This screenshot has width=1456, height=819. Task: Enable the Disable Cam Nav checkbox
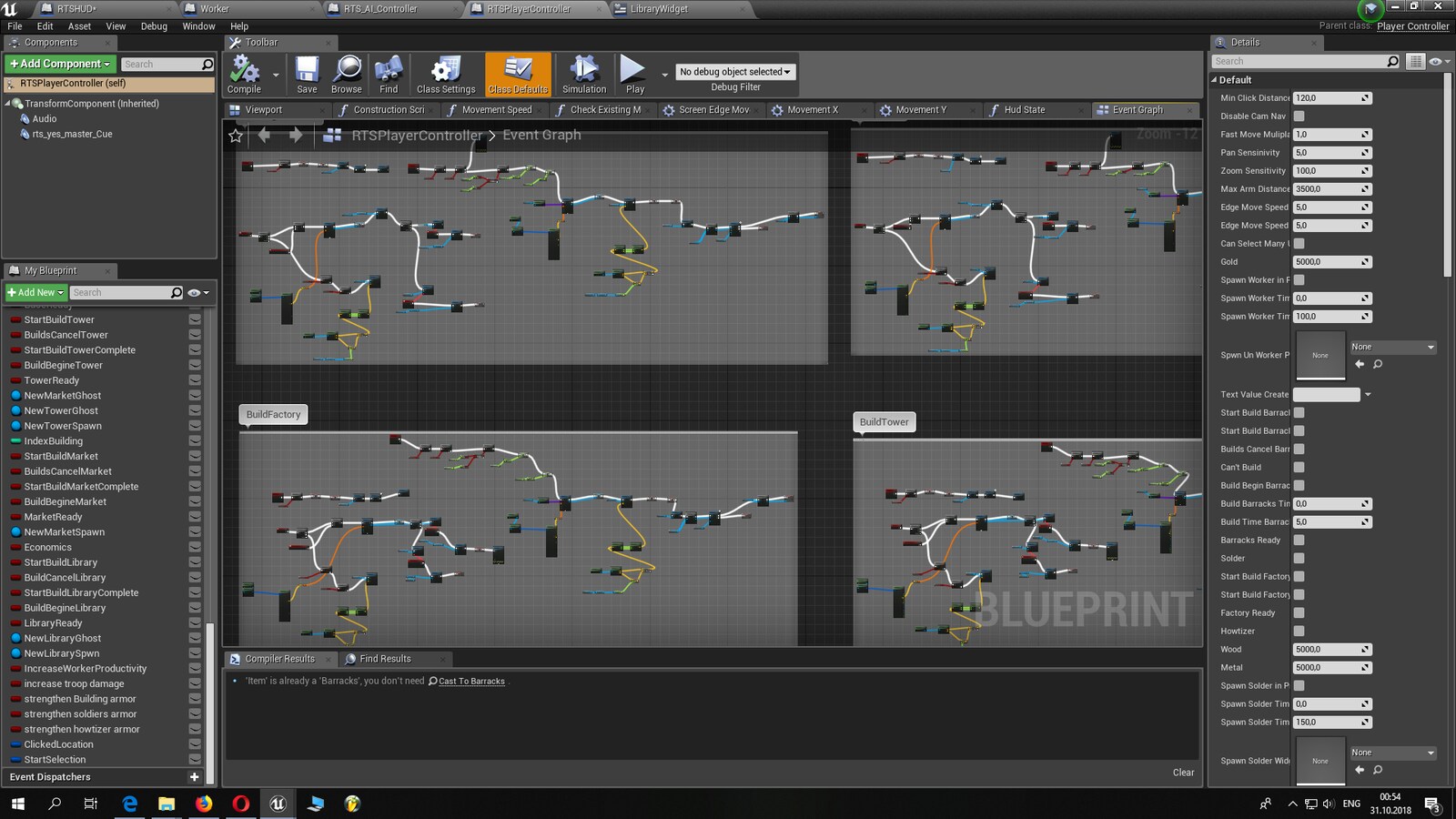point(1299,116)
